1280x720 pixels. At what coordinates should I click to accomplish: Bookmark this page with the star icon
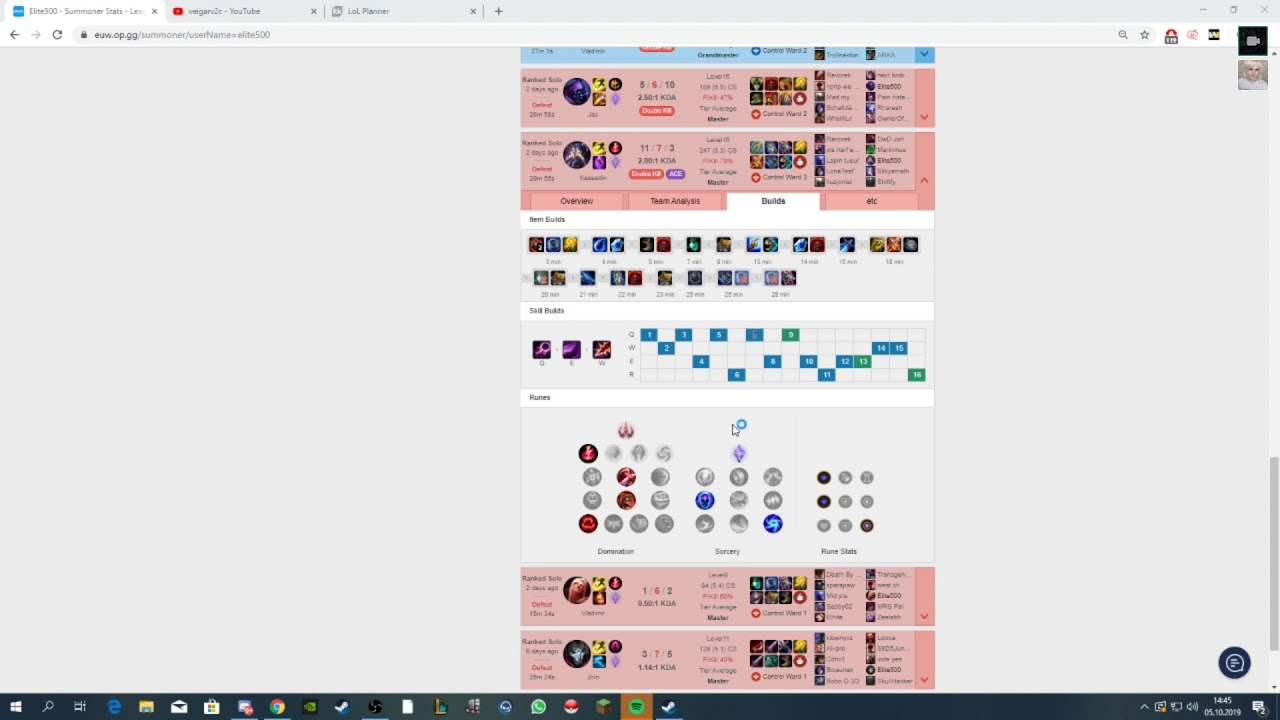point(1145,34)
